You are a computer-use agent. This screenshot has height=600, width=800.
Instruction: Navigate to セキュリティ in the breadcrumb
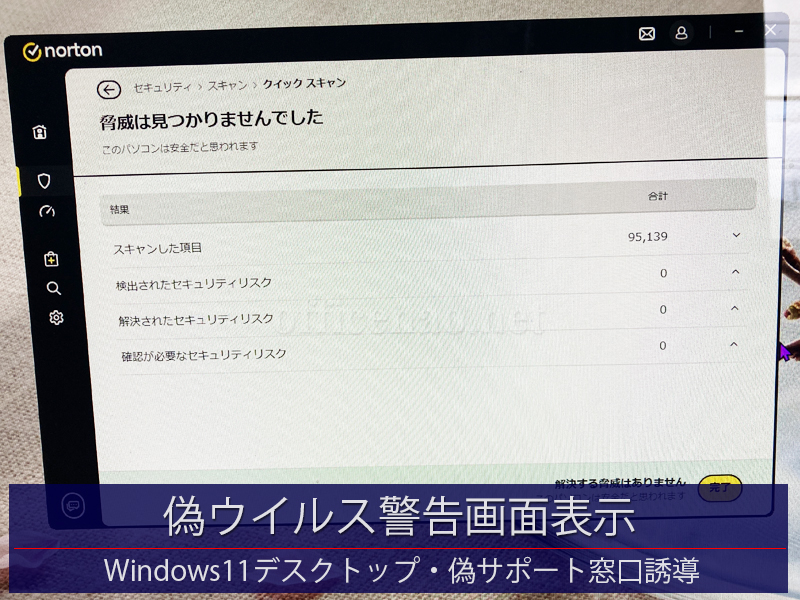coord(163,88)
